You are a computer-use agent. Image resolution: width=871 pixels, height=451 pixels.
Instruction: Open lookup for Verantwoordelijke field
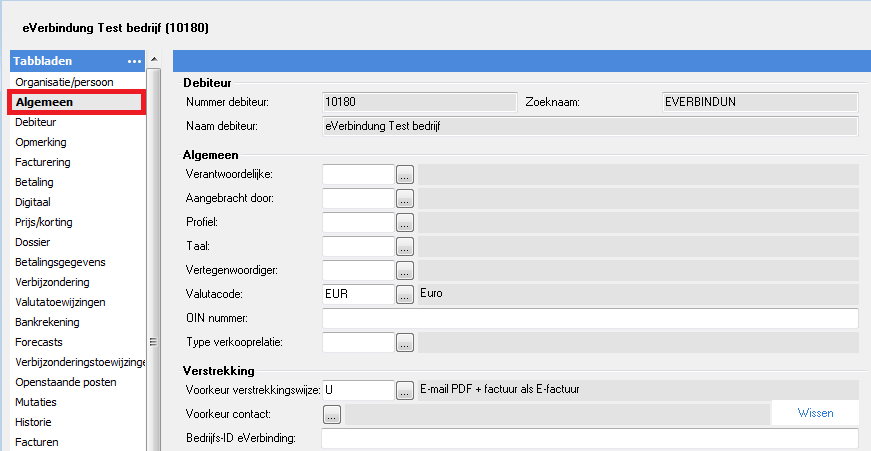[x=405, y=174]
